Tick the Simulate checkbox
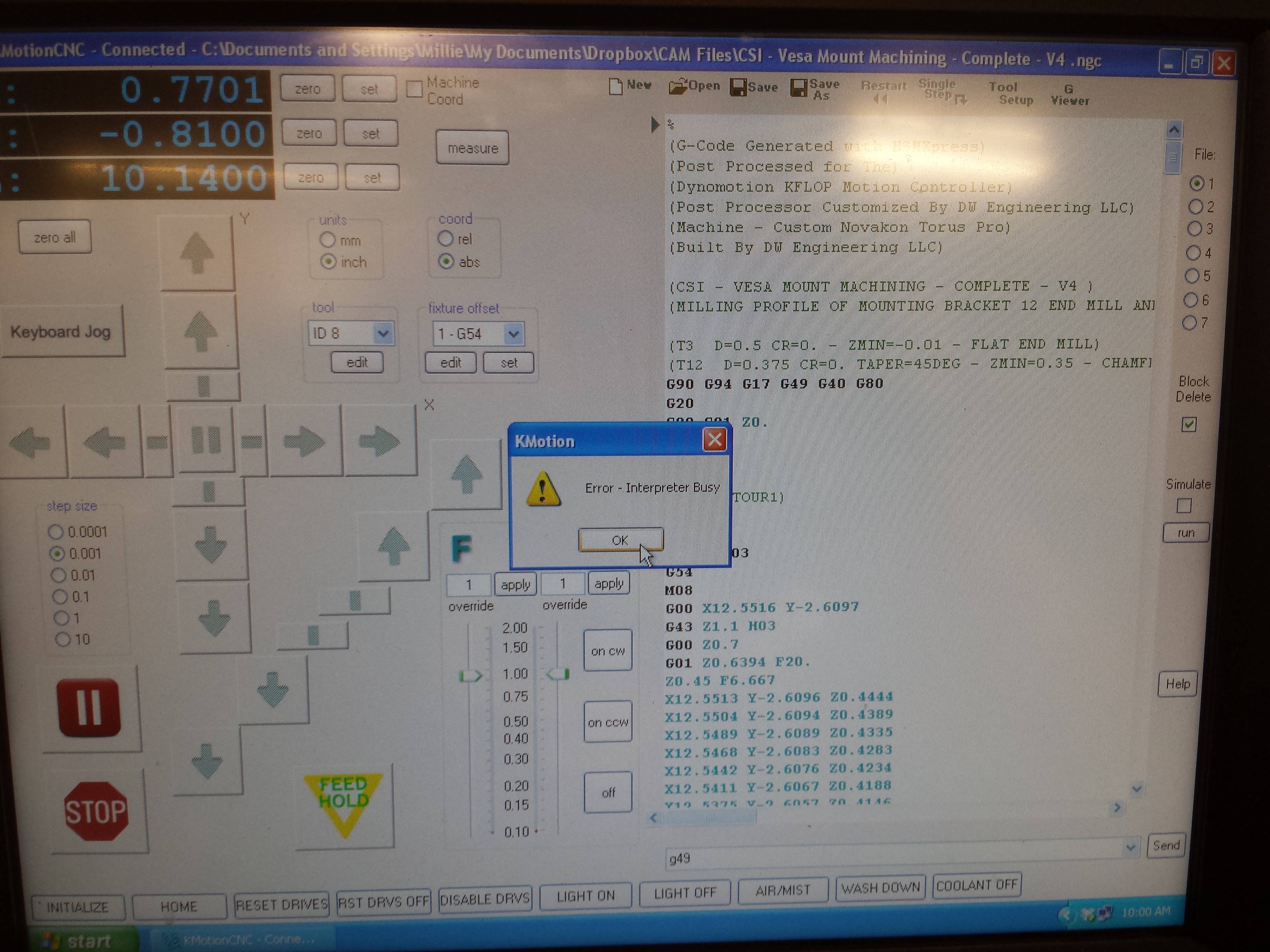Image resolution: width=1270 pixels, height=952 pixels. point(1184,506)
